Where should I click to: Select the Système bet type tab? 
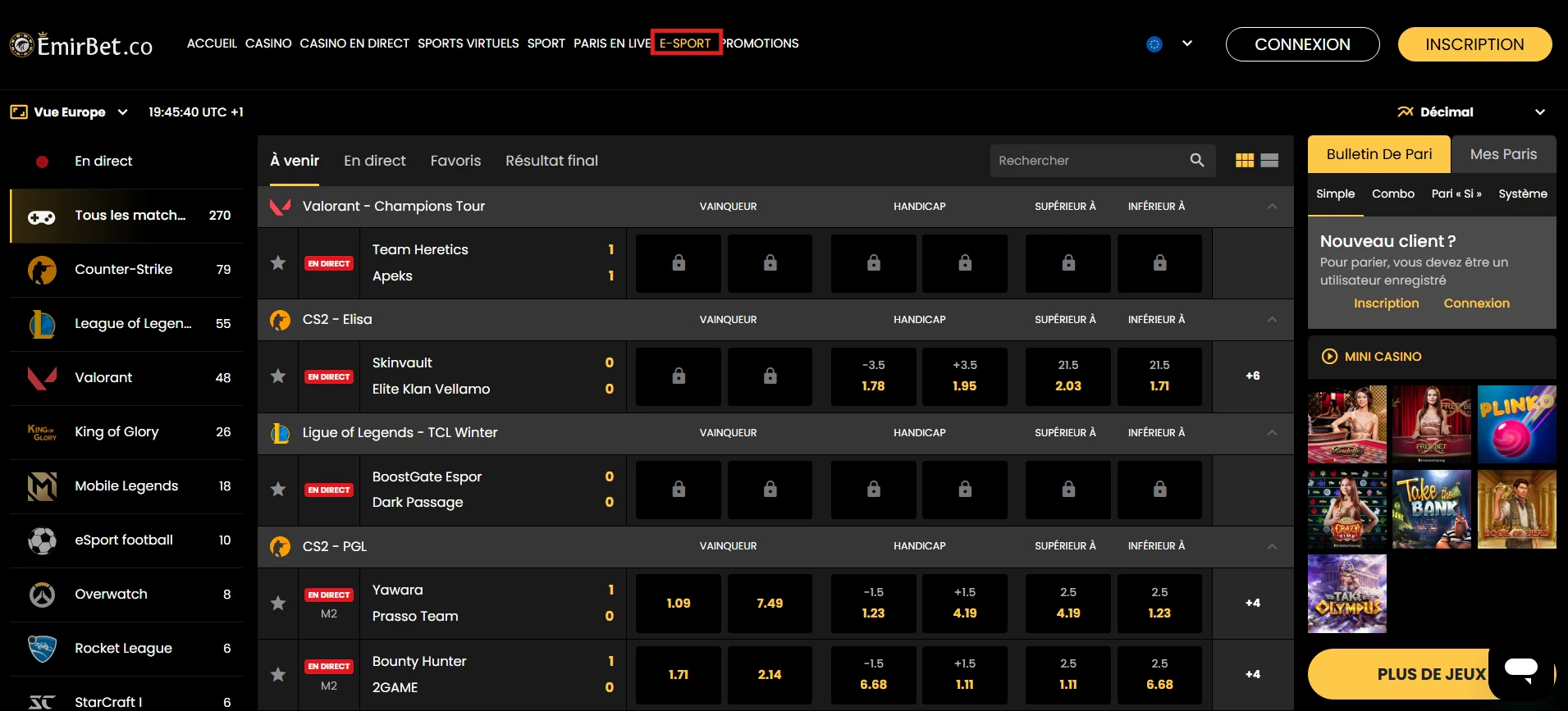pos(1523,194)
